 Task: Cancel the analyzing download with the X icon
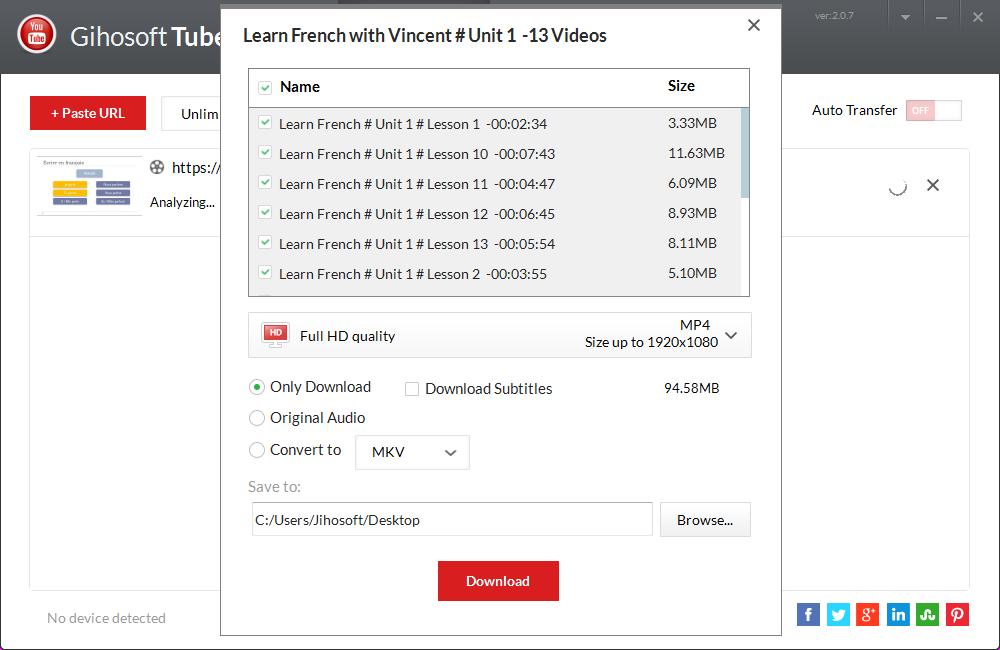(932, 185)
